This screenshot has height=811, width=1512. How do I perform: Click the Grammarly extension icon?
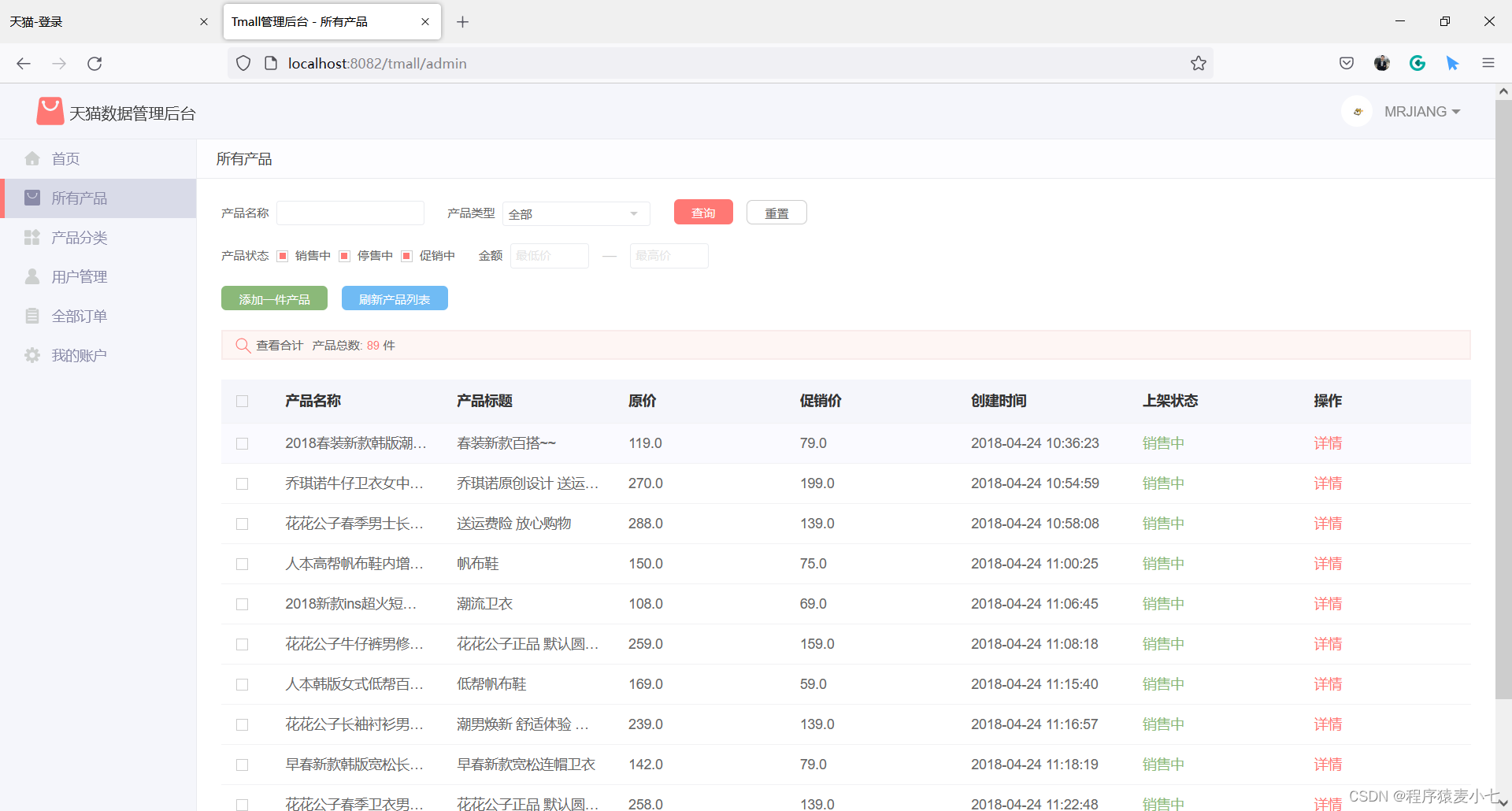tap(1417, 63)
